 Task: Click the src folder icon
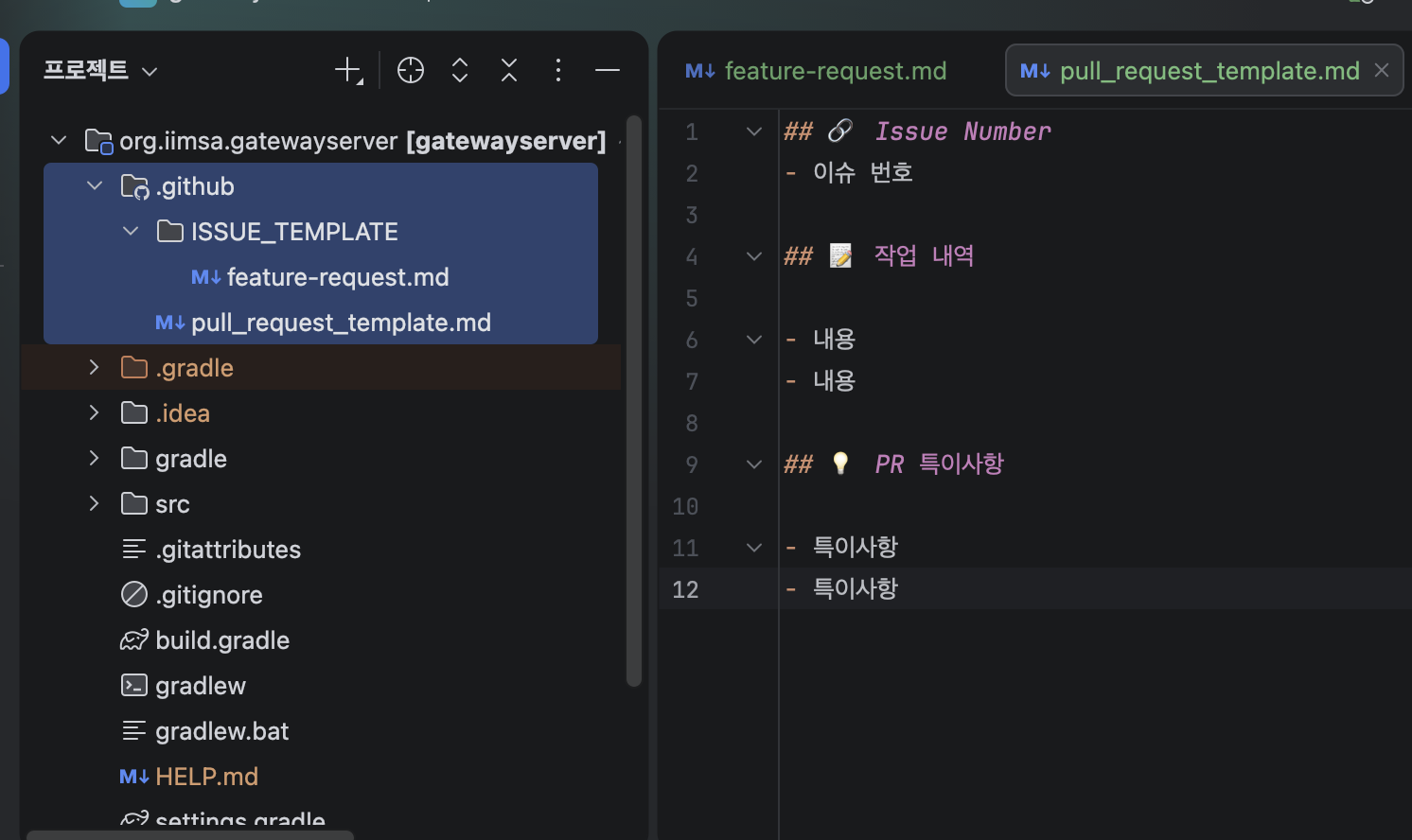click(134, 504)
